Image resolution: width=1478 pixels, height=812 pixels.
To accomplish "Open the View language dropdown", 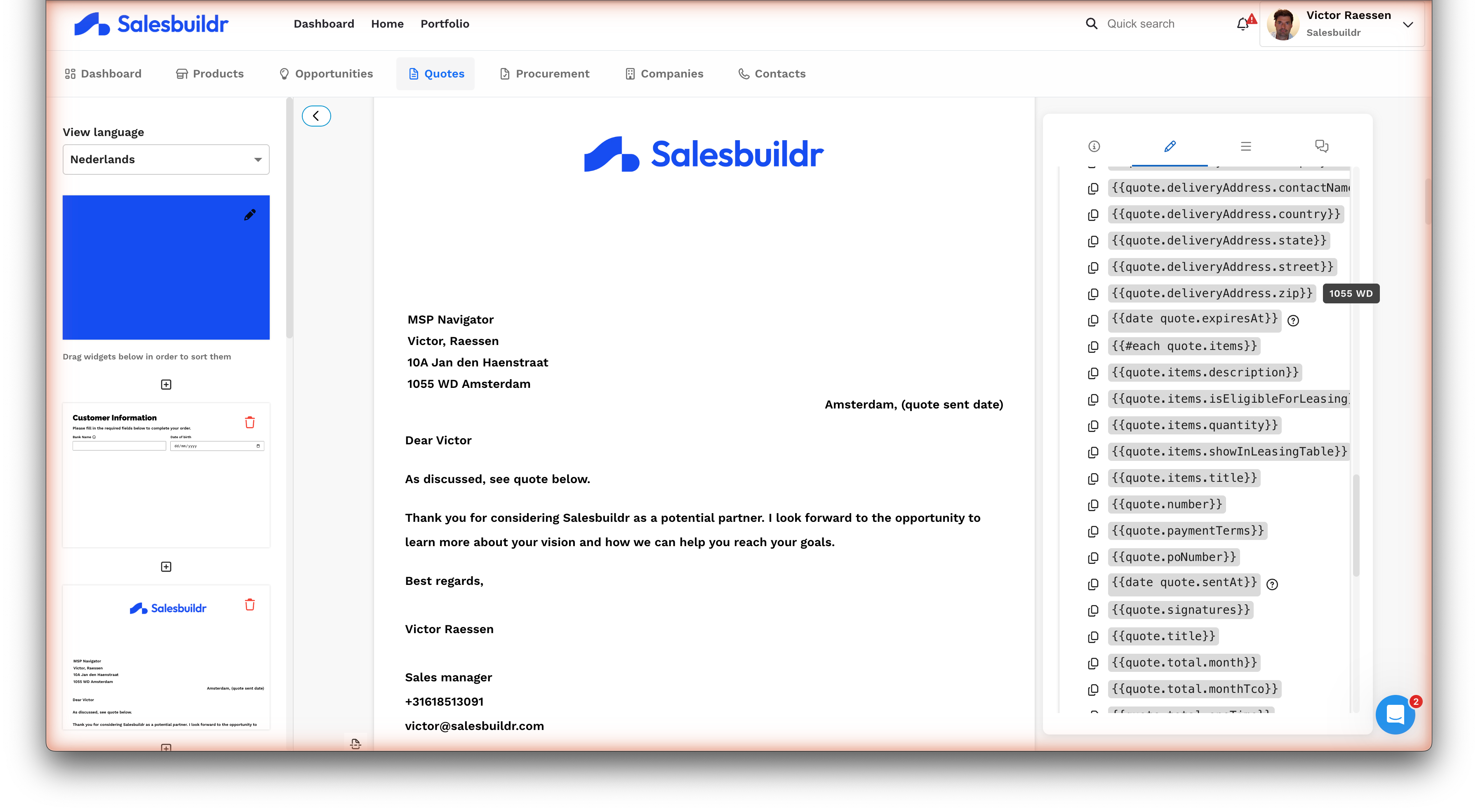I will pyautogui.click(x=166, y=160).
